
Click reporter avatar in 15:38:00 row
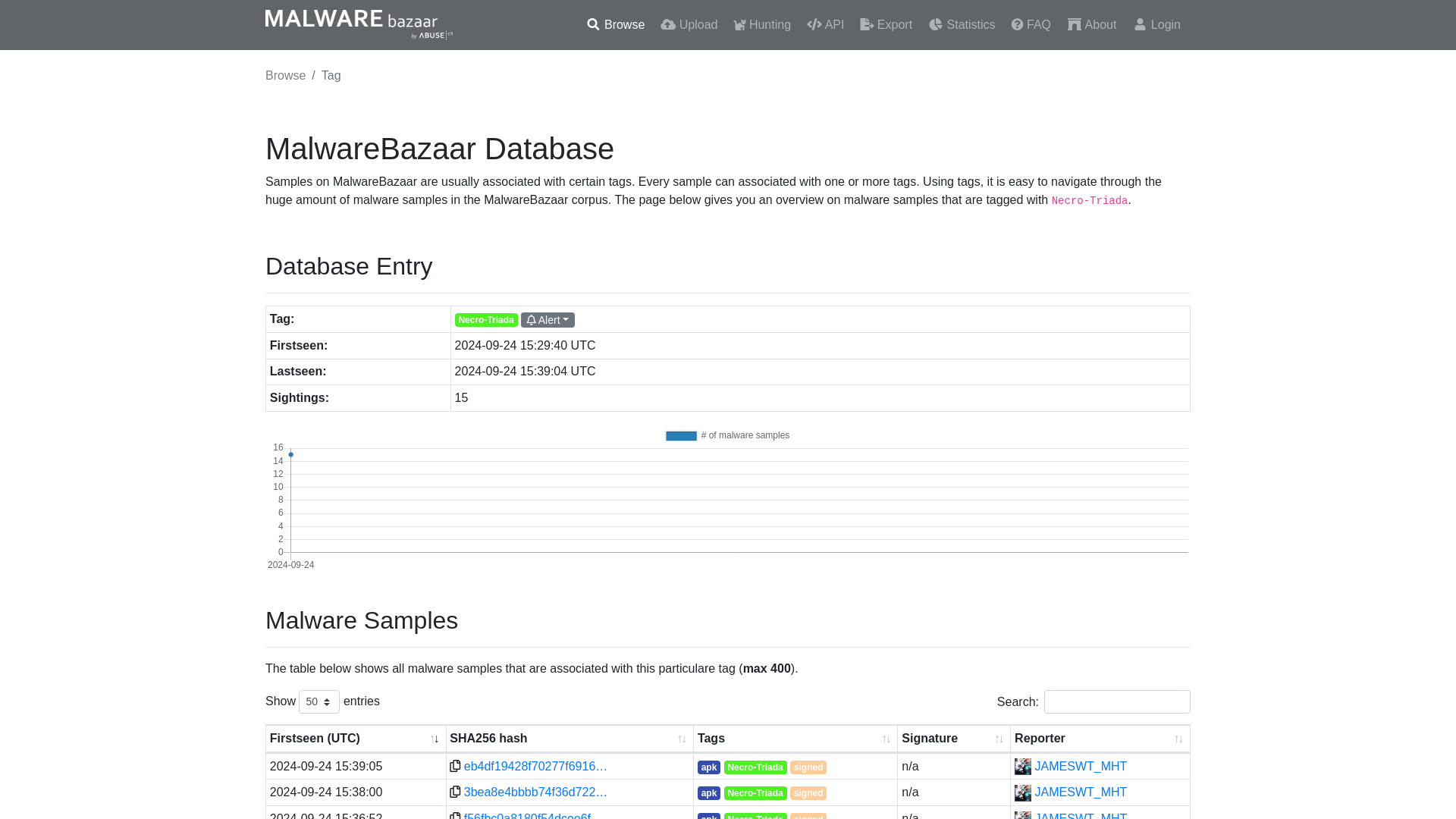coord(1023,792)
